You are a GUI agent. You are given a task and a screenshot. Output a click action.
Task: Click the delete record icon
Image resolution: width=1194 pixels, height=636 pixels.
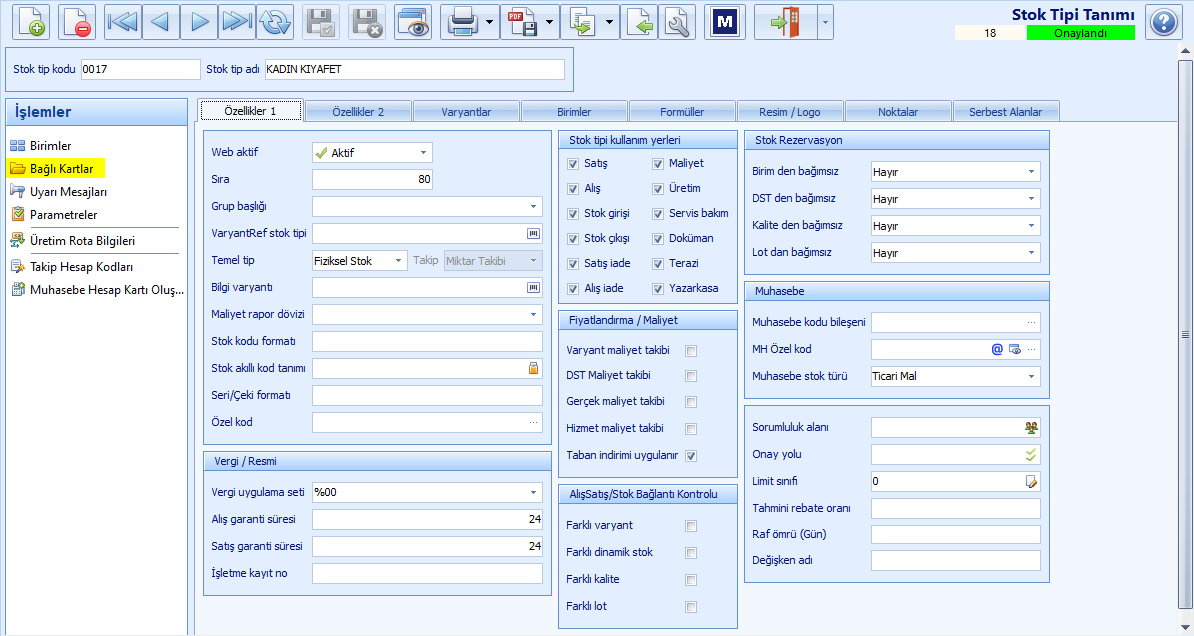pyautogui.click(x=77, y=22)
